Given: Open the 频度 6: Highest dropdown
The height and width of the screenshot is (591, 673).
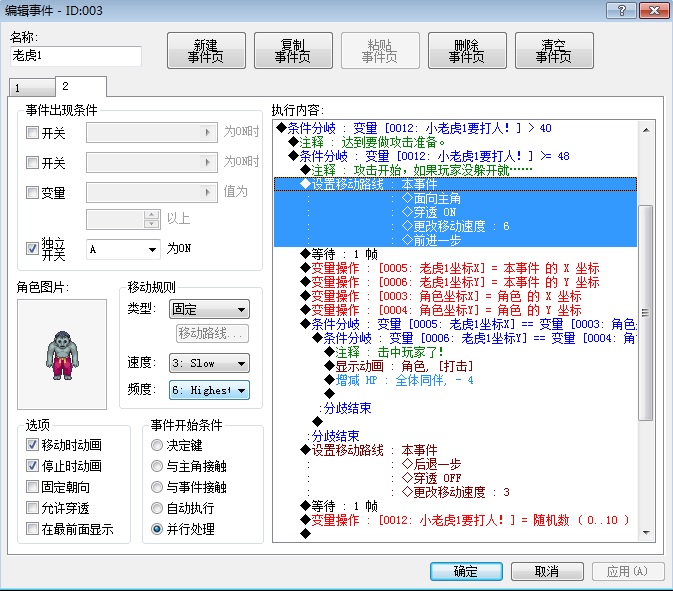Looking at the screenshot, I should click(x=209, y=390).
